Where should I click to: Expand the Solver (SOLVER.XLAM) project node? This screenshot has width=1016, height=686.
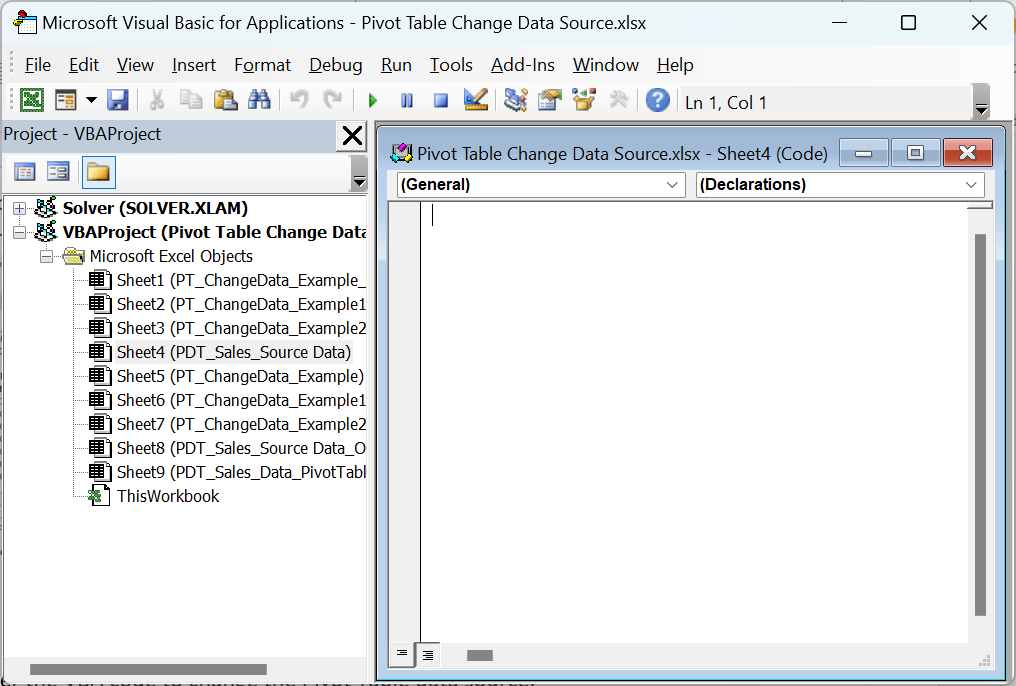(19, 209)
